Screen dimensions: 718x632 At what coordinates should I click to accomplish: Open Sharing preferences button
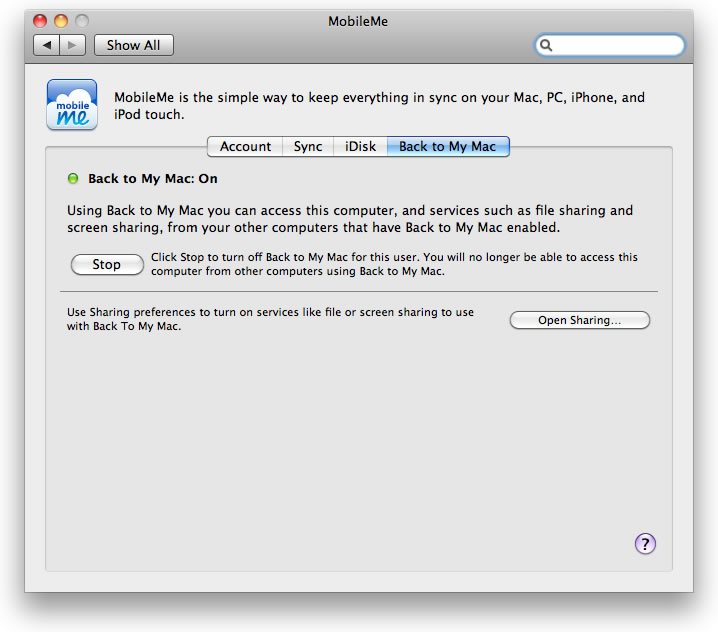click(579, 320)
